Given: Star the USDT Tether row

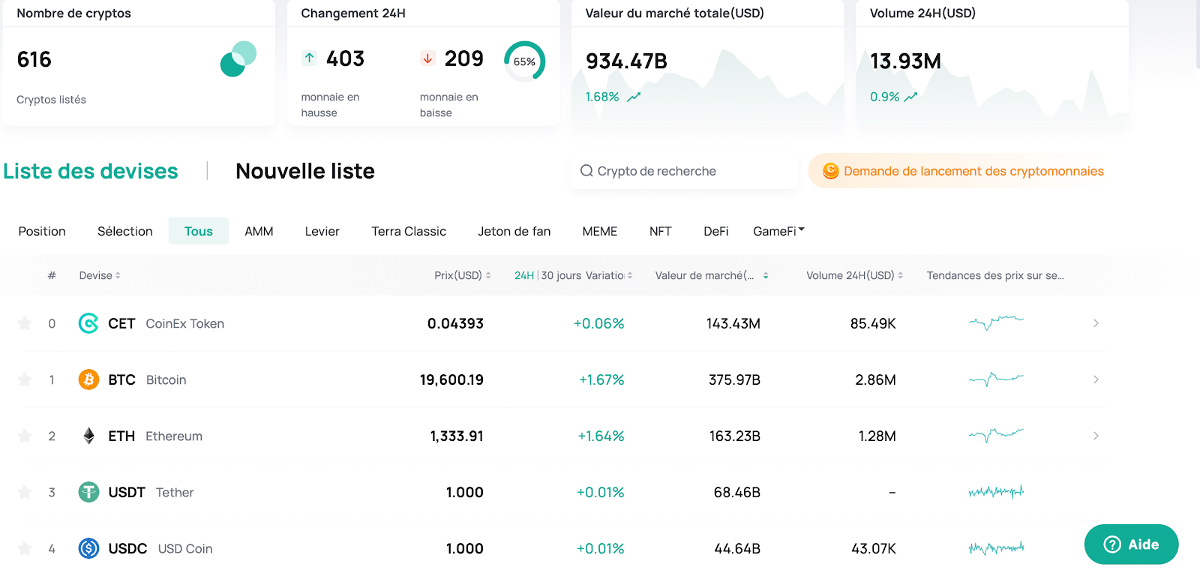Looking at the screenshot, I should 24,492.
